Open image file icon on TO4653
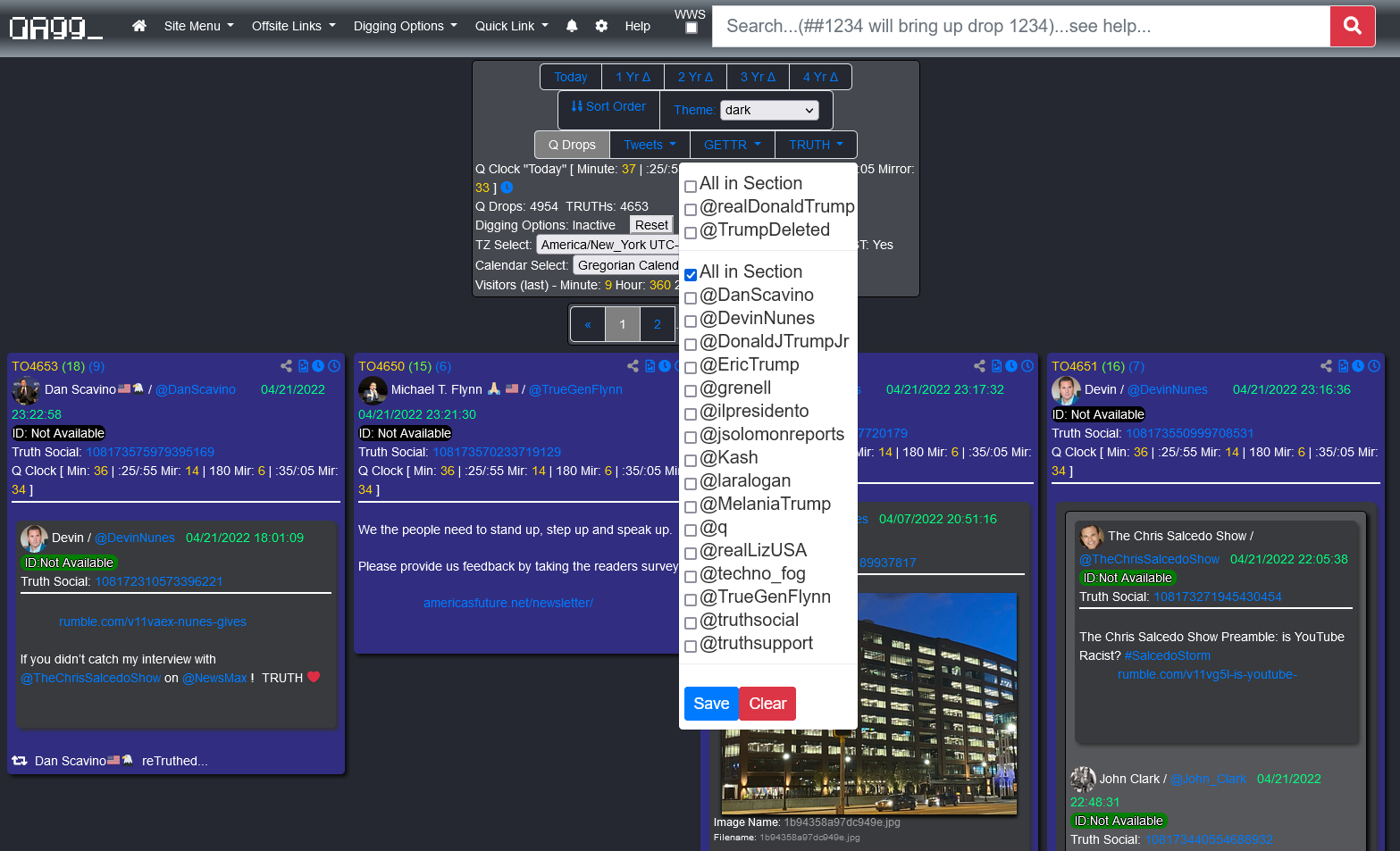Viewport: 1400px width, 851px height. 304,366
